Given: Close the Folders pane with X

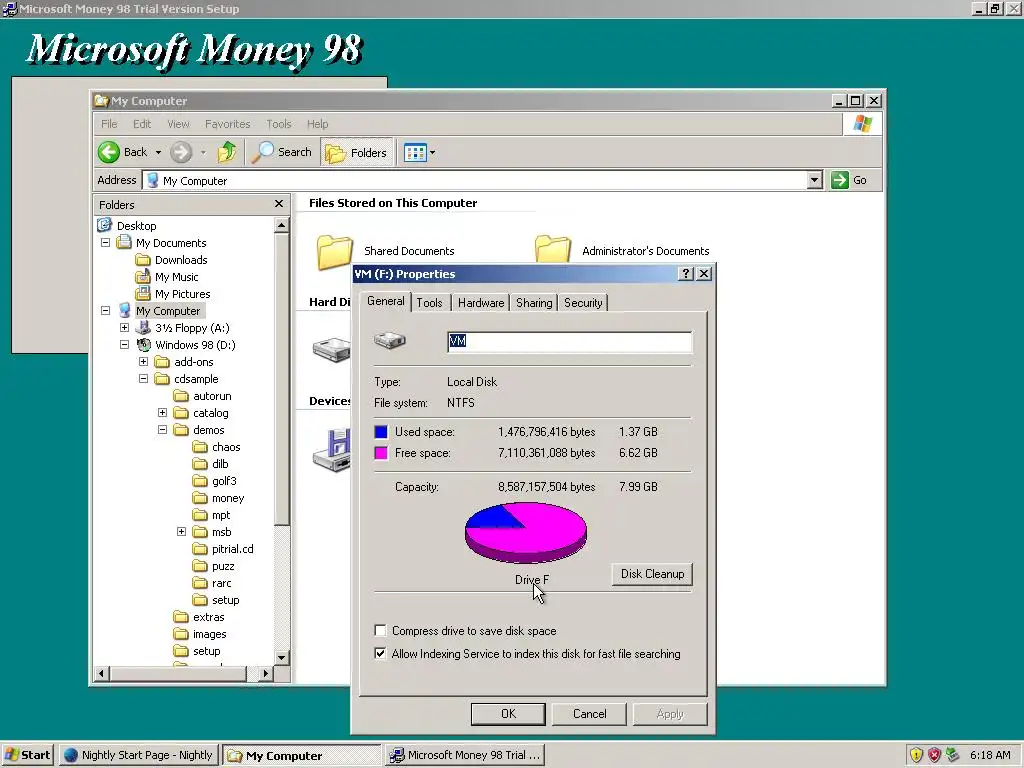Looking at the screenshot, I should point(279,204).
